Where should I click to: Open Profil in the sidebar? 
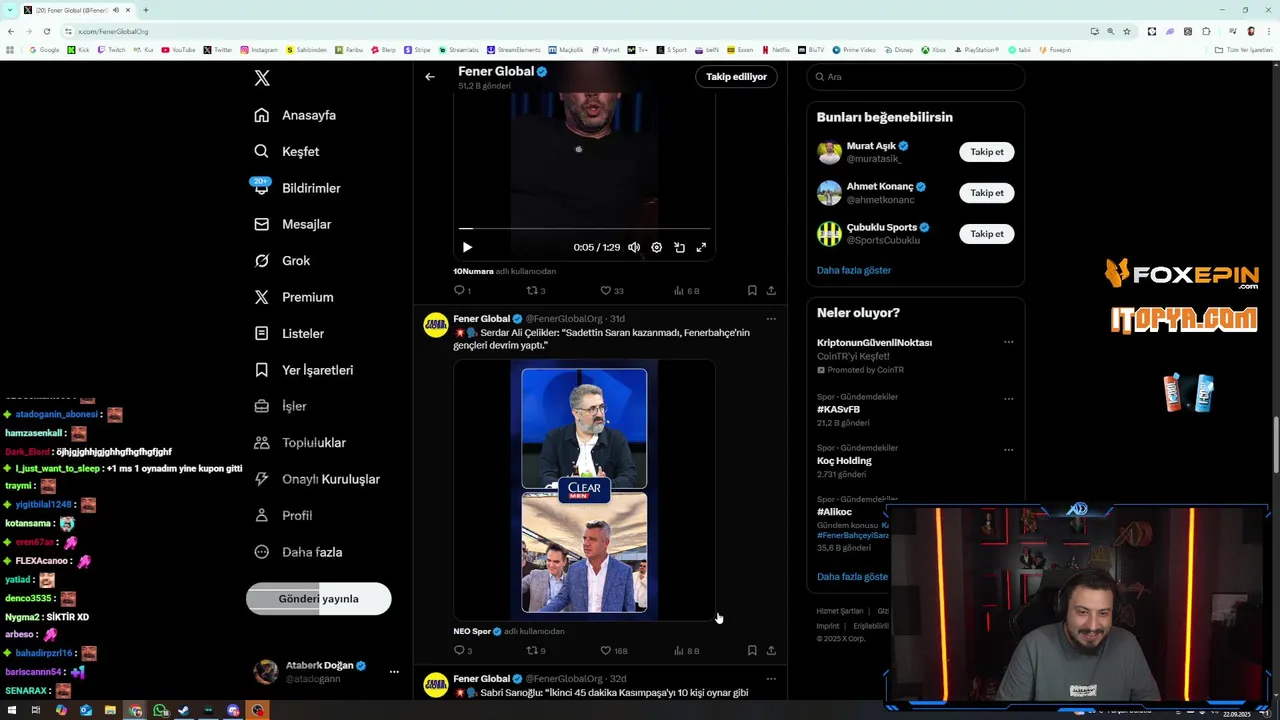coord(283,515)
